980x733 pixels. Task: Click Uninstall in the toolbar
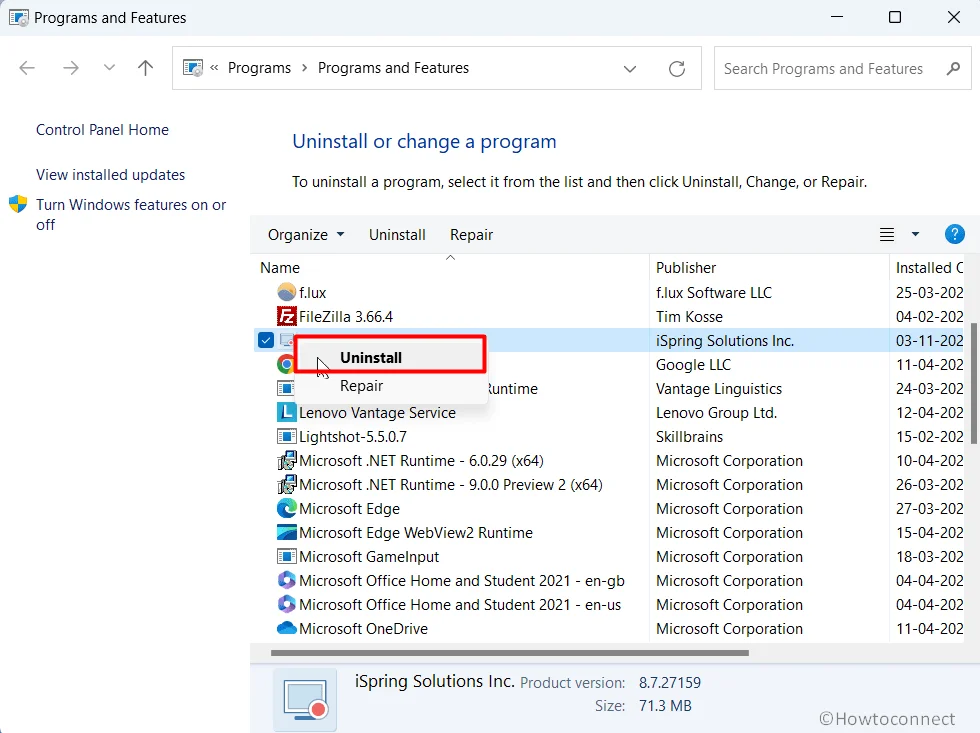pos(397,234)
